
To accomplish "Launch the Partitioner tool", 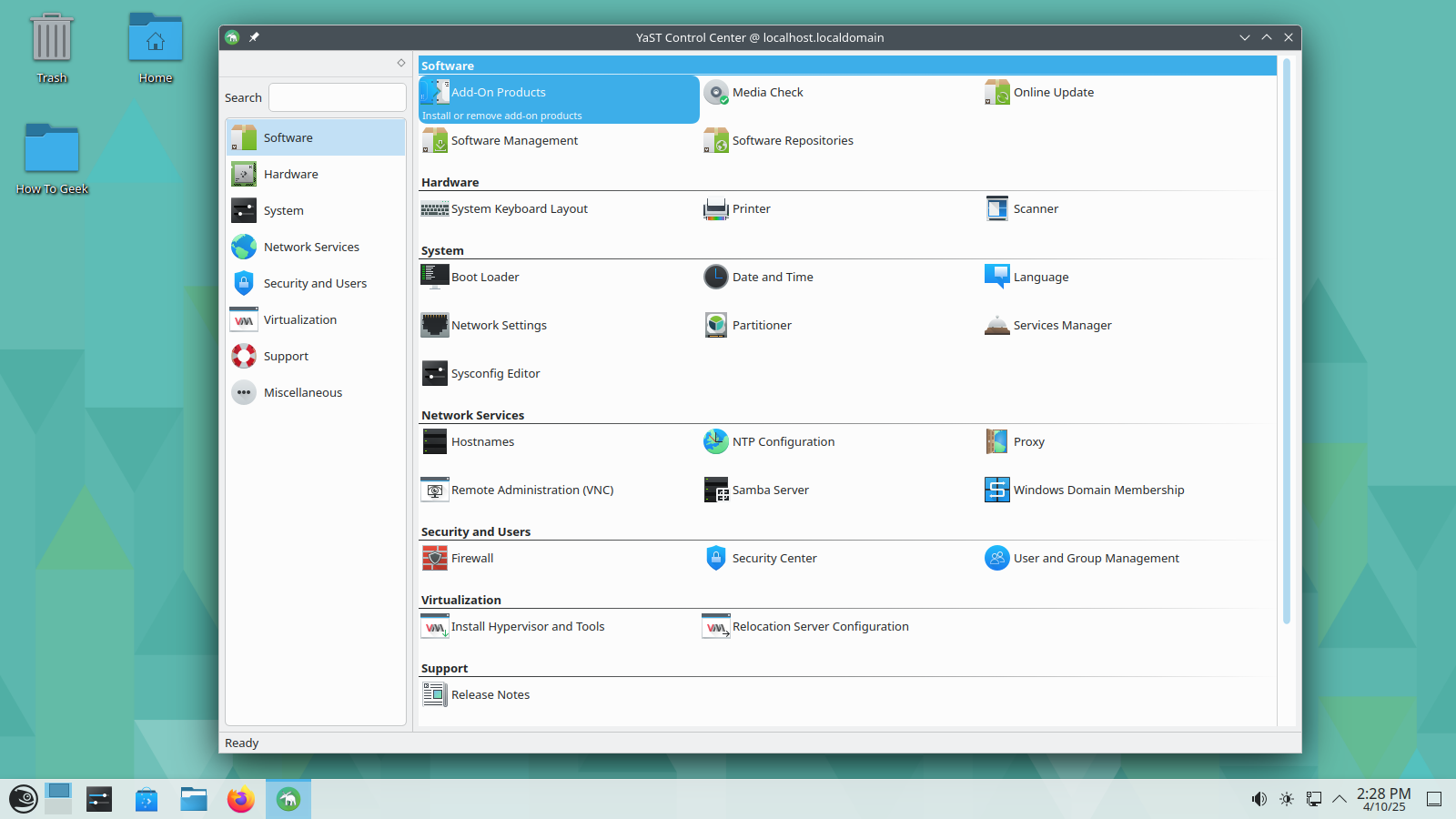I will 747,326.
